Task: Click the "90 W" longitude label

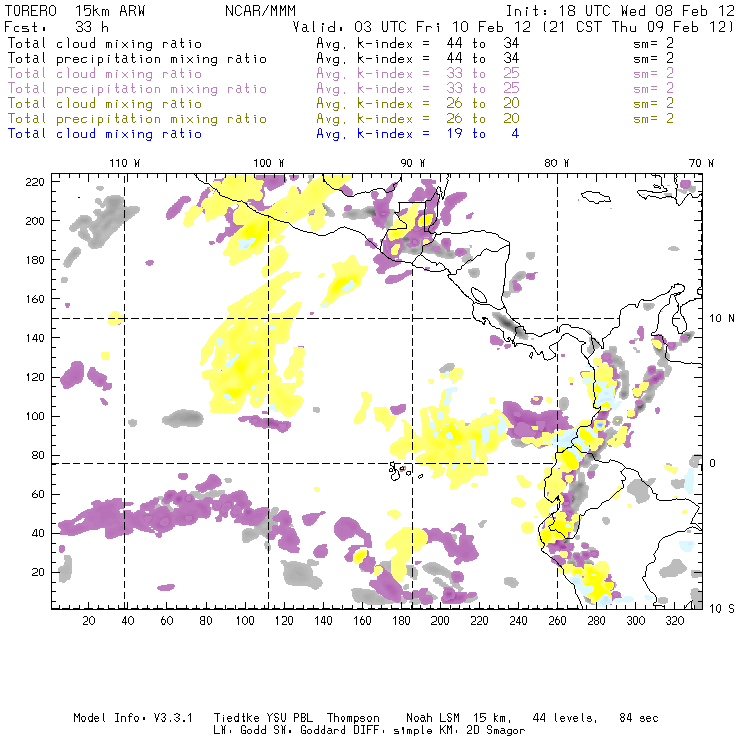Action: 413,163
